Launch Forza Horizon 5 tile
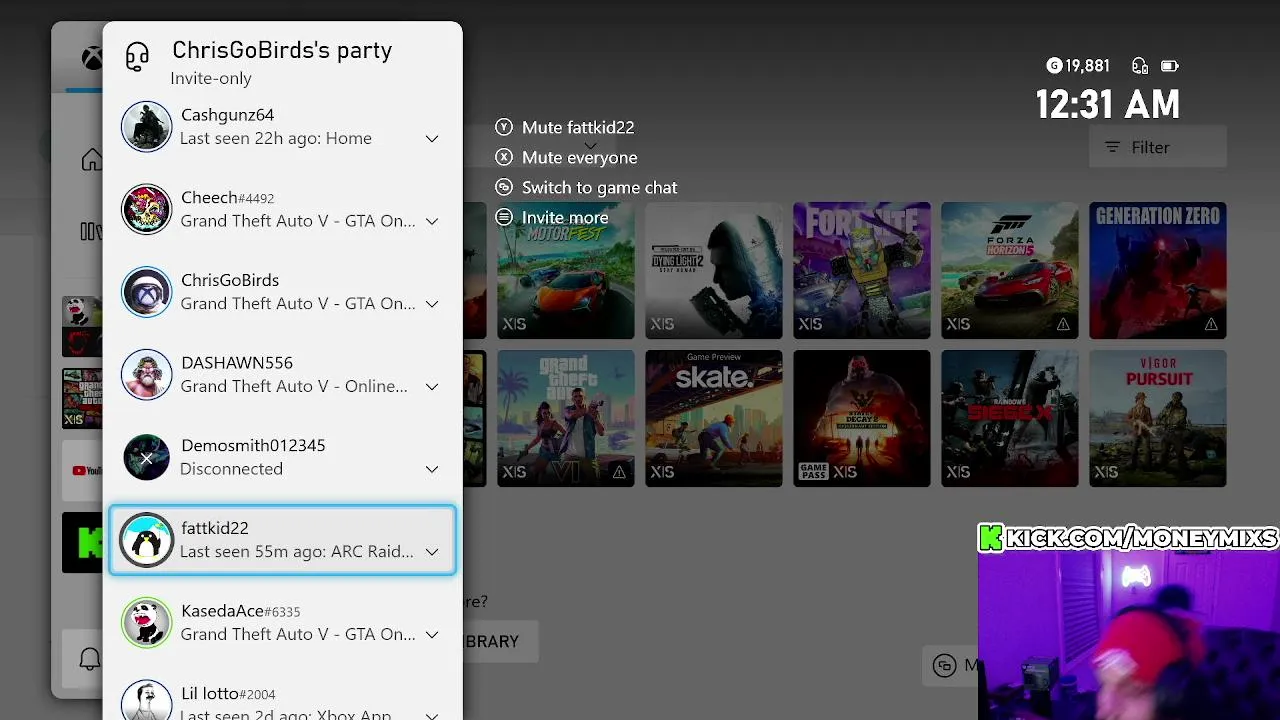The height and width of the screenshot is (720, 1280). pos(1010,271)
